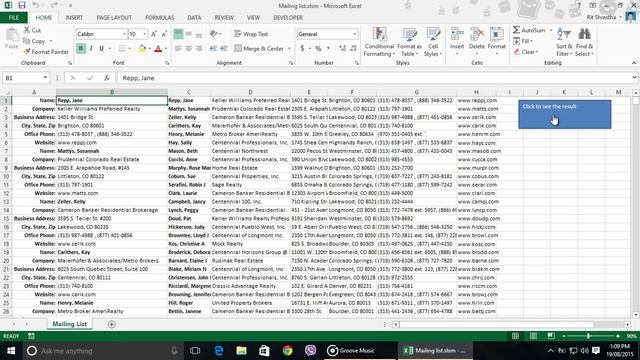Open the Windows Start menu
Screen dimensions: 640x360
[11, 351]
